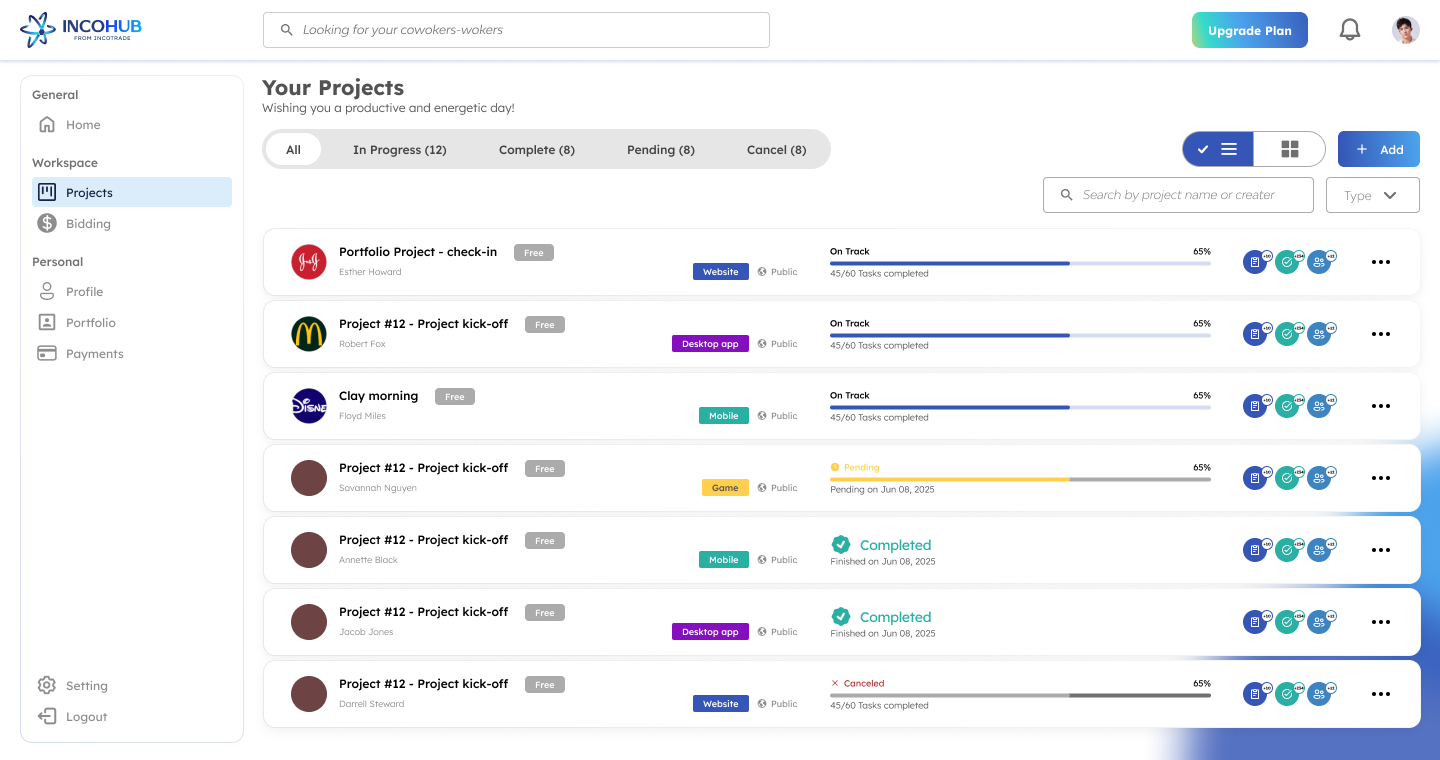This screenshot has height=760, width=1440.
Task: Open the user avatar in the header
Action: (x=1406, y=30)
